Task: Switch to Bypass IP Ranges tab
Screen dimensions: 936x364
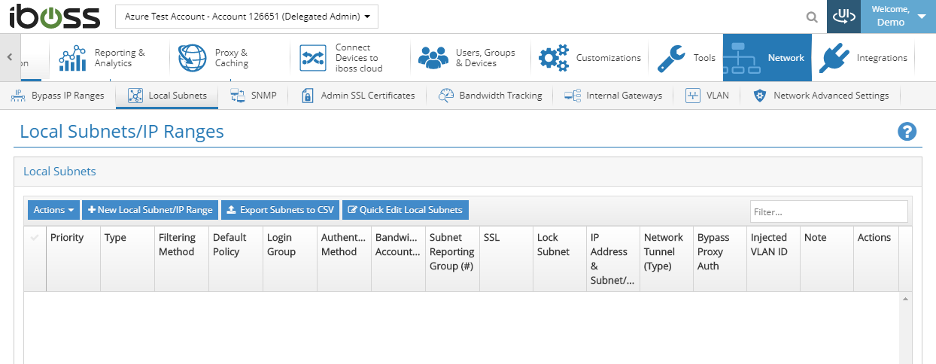Action: coord(58,95)
